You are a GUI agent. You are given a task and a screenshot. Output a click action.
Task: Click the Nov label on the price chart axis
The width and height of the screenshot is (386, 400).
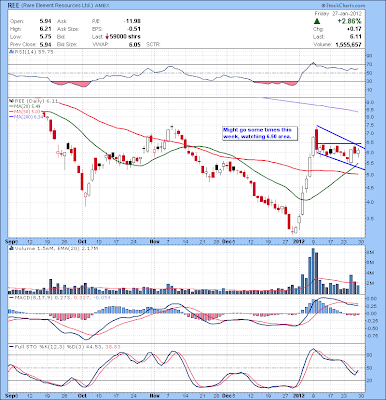[x=154, y=241]
